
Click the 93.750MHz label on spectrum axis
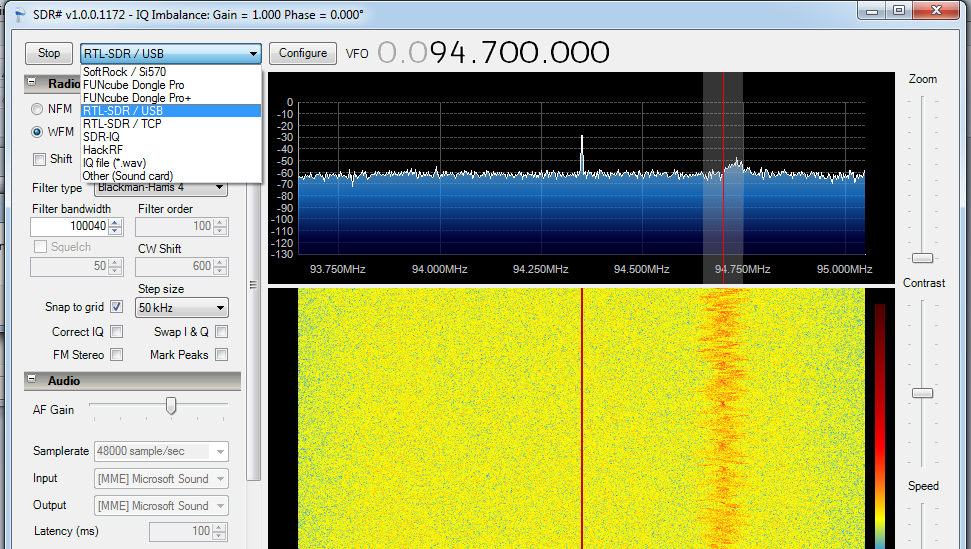click(x=337, y=269)
